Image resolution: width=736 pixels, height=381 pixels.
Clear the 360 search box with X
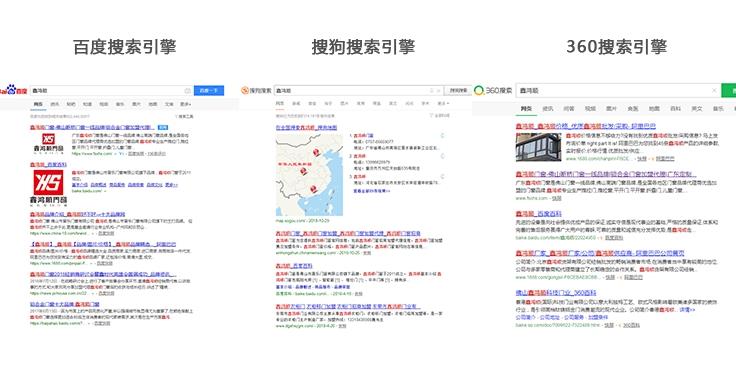click(x=714, y=90)
